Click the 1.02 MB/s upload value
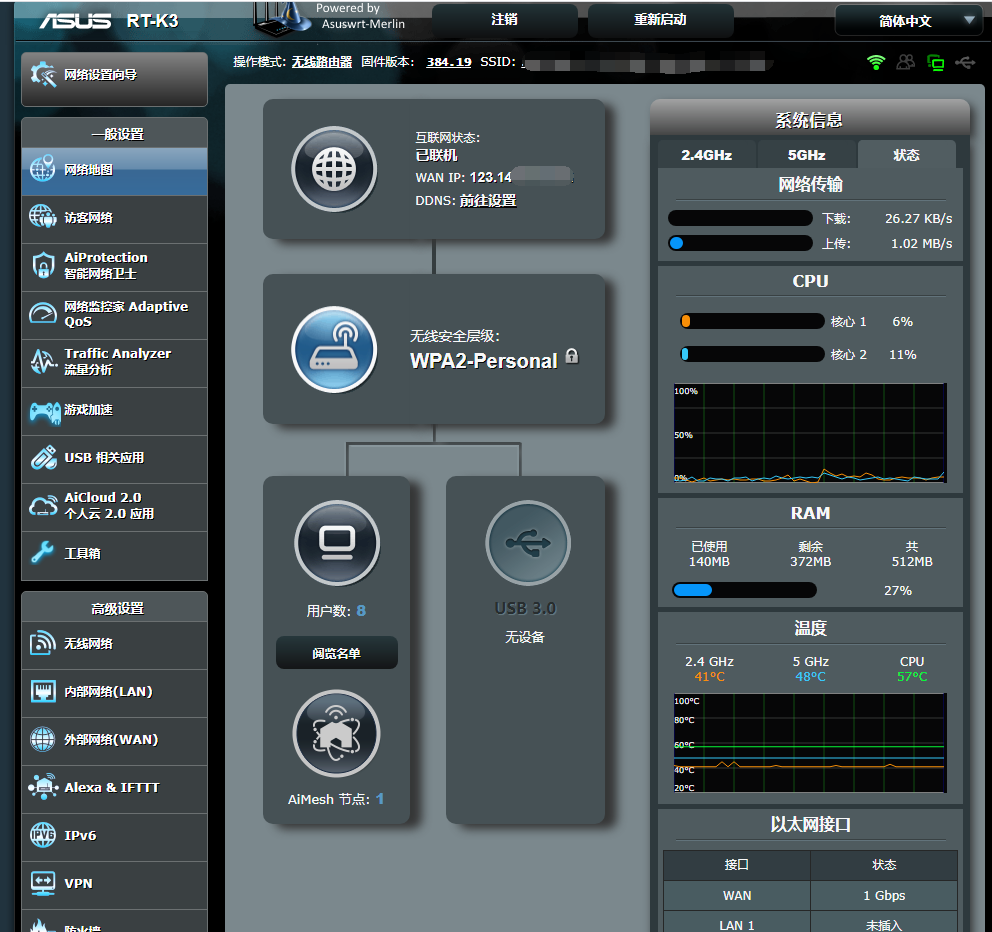 point(921,243)
